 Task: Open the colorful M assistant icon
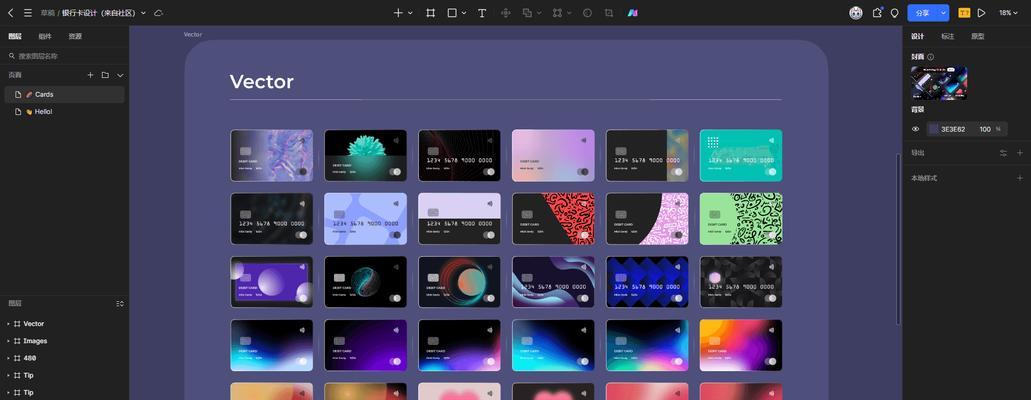click(632, 12)
